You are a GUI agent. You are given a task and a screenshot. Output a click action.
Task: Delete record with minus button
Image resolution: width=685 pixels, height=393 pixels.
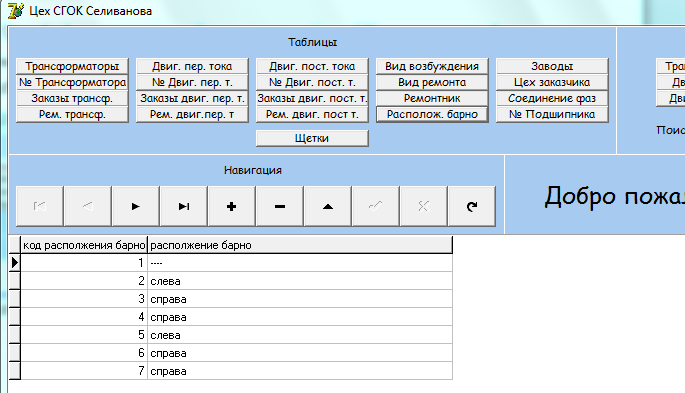pyautogui.click(x=280, y=206)
